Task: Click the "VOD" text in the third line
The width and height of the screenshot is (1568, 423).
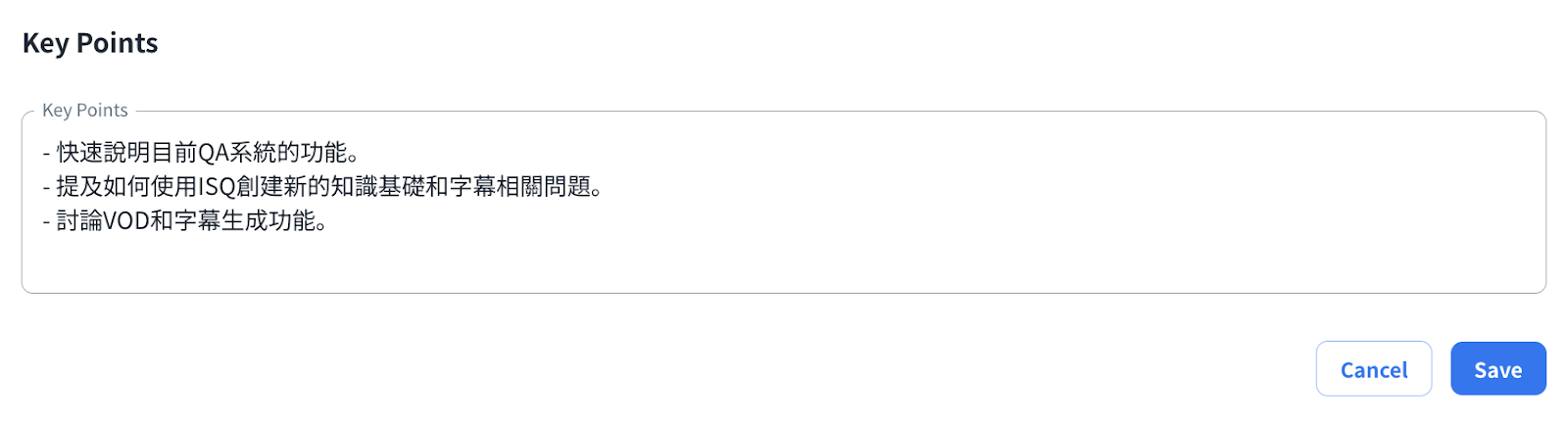Action: point(126,221)
